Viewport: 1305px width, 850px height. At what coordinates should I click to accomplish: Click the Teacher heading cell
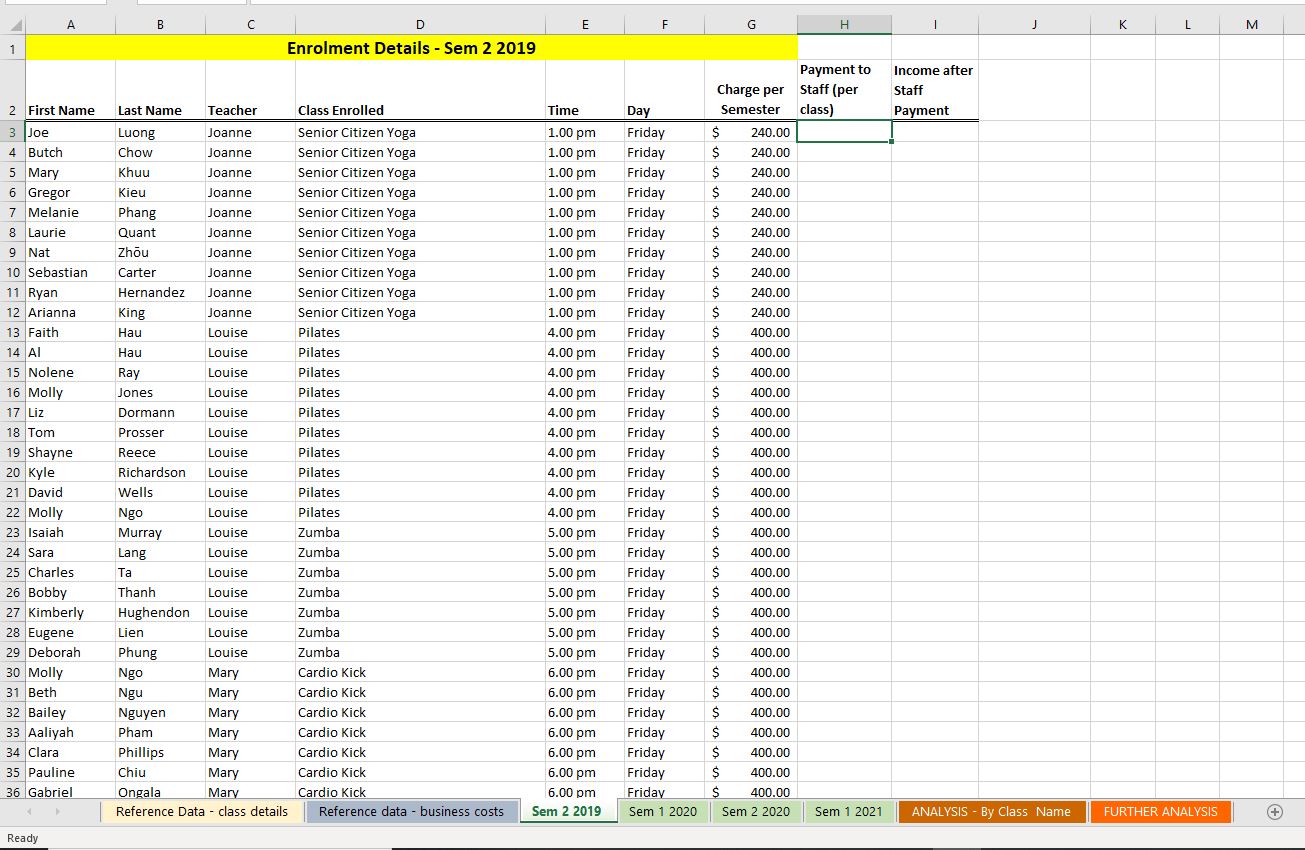[x=250, y=91]
